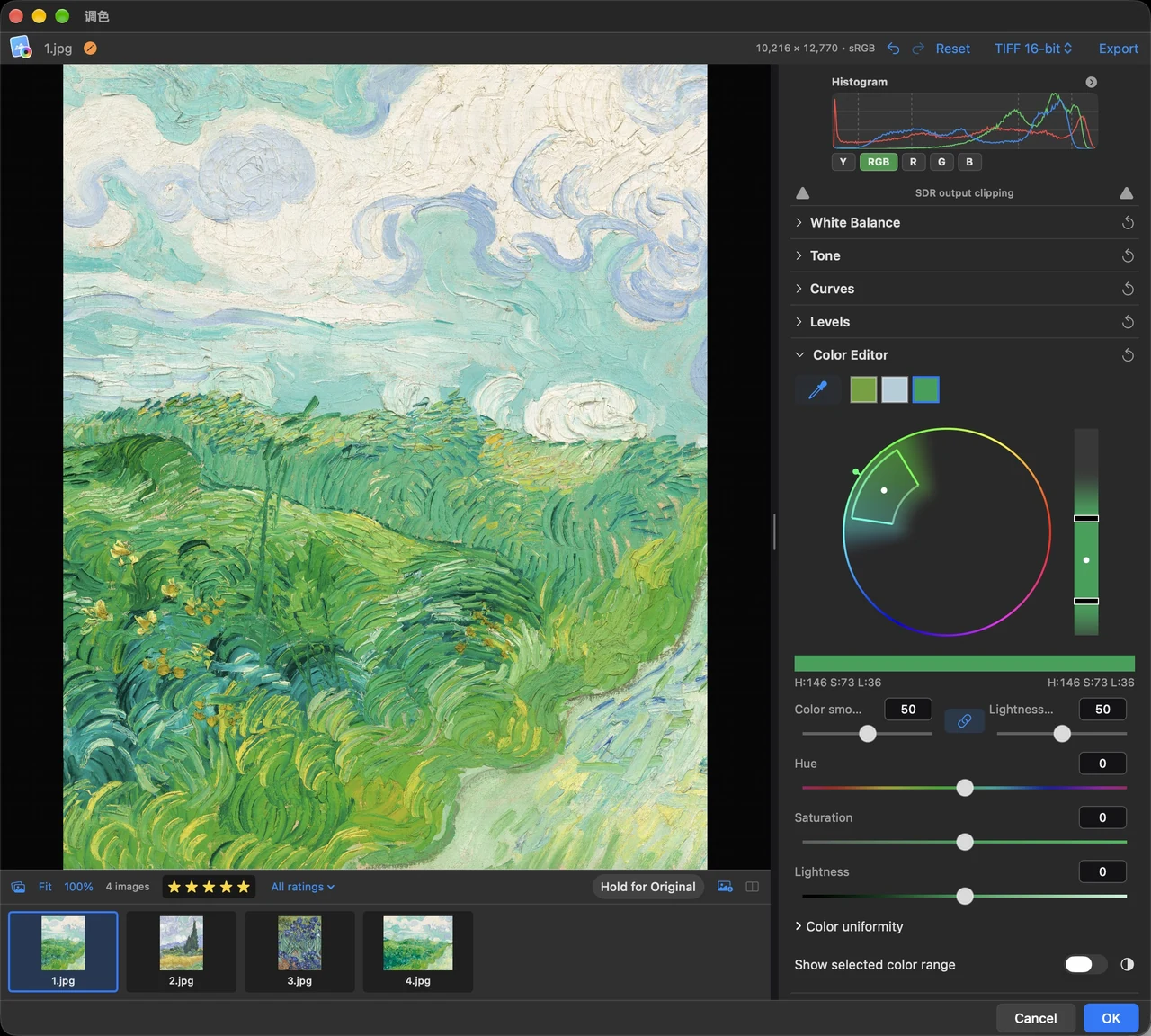Image resolution: width=1151 pixels, height=1036 pixels.
Task: Click the redo arrow icon
Action: (x=918, y=49)
